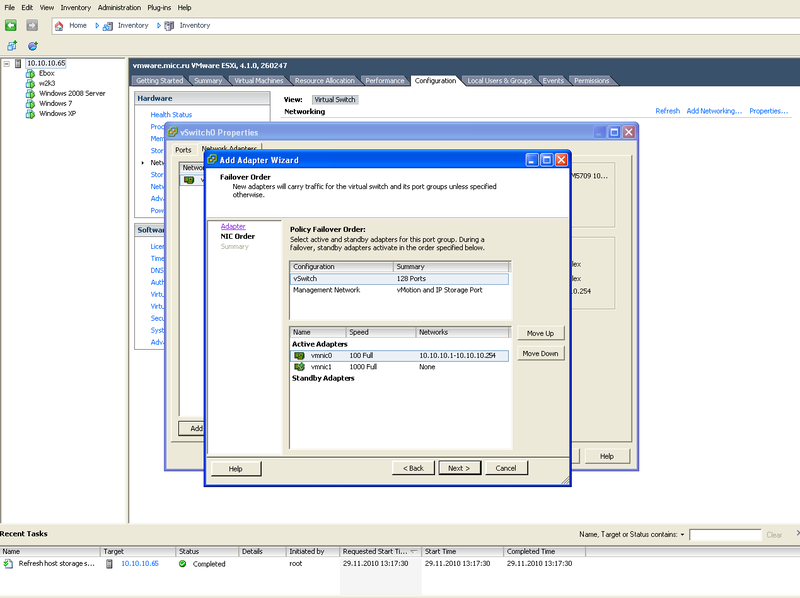Click the vmnic1 network adapter icon
Image resolution: width=800 pixels, height=598 pixels.
click(x=299, y=367)
